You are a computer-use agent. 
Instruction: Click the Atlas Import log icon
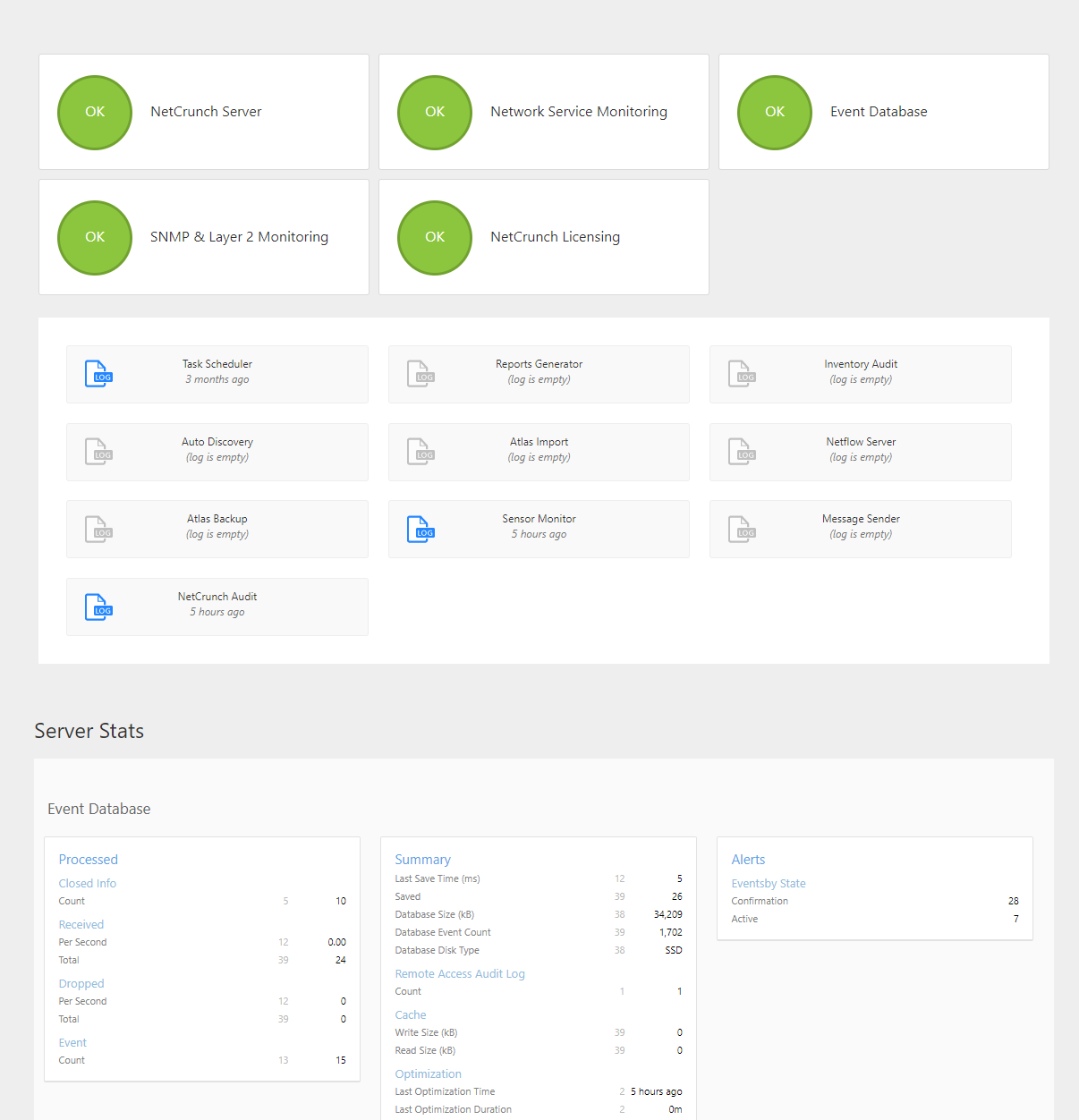coord(421,452)
